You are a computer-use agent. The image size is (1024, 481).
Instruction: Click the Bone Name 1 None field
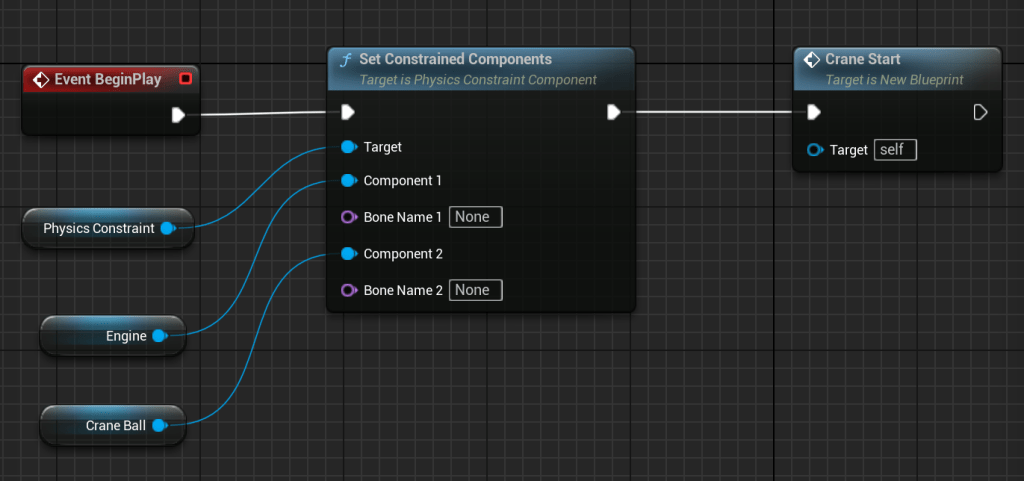[475, 217]
